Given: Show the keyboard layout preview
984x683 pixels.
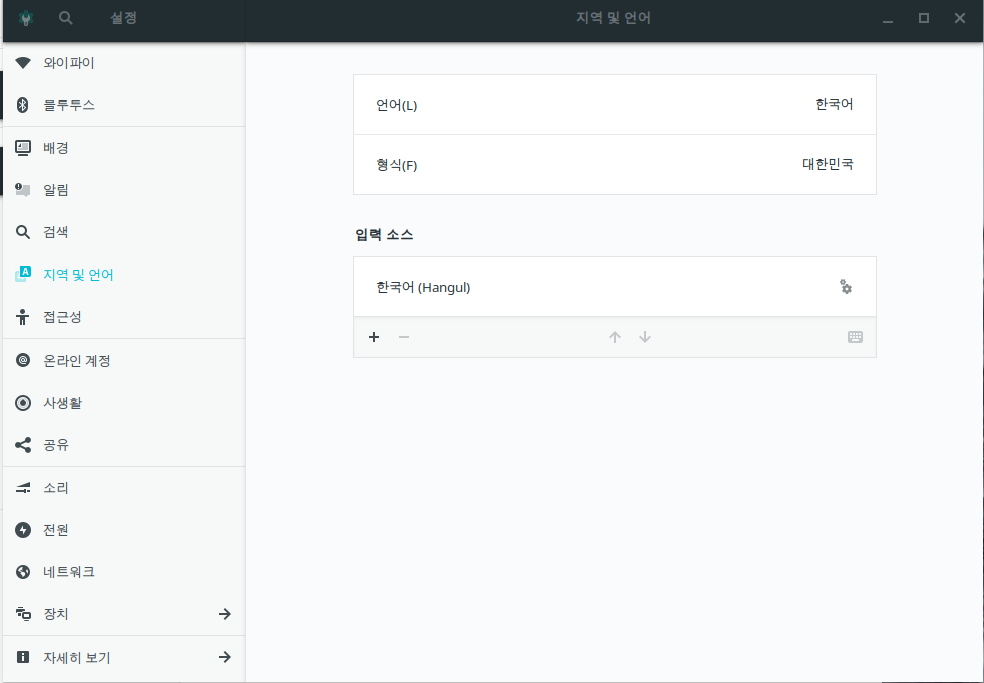Looking at the screenshot, I should (855, 337).
